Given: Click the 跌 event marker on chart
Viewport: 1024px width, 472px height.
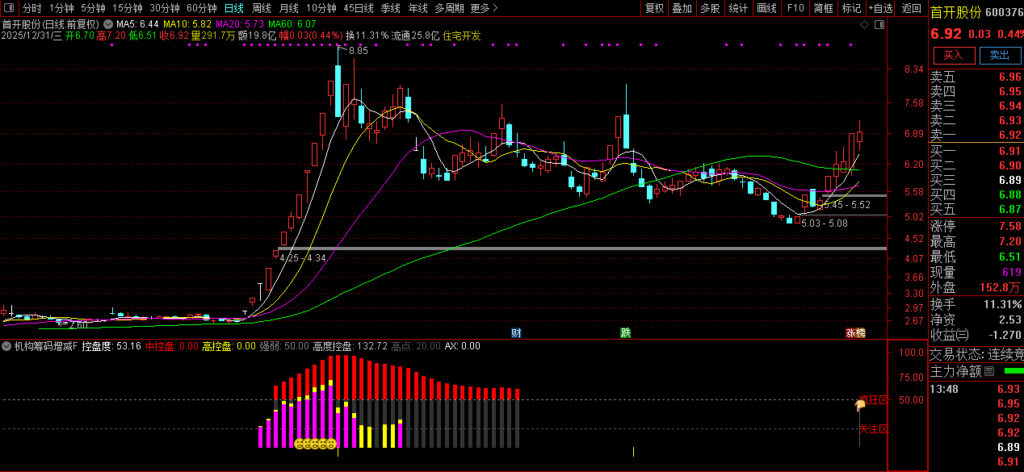Looking at the screenshot, I should click(x=626, y=332).
